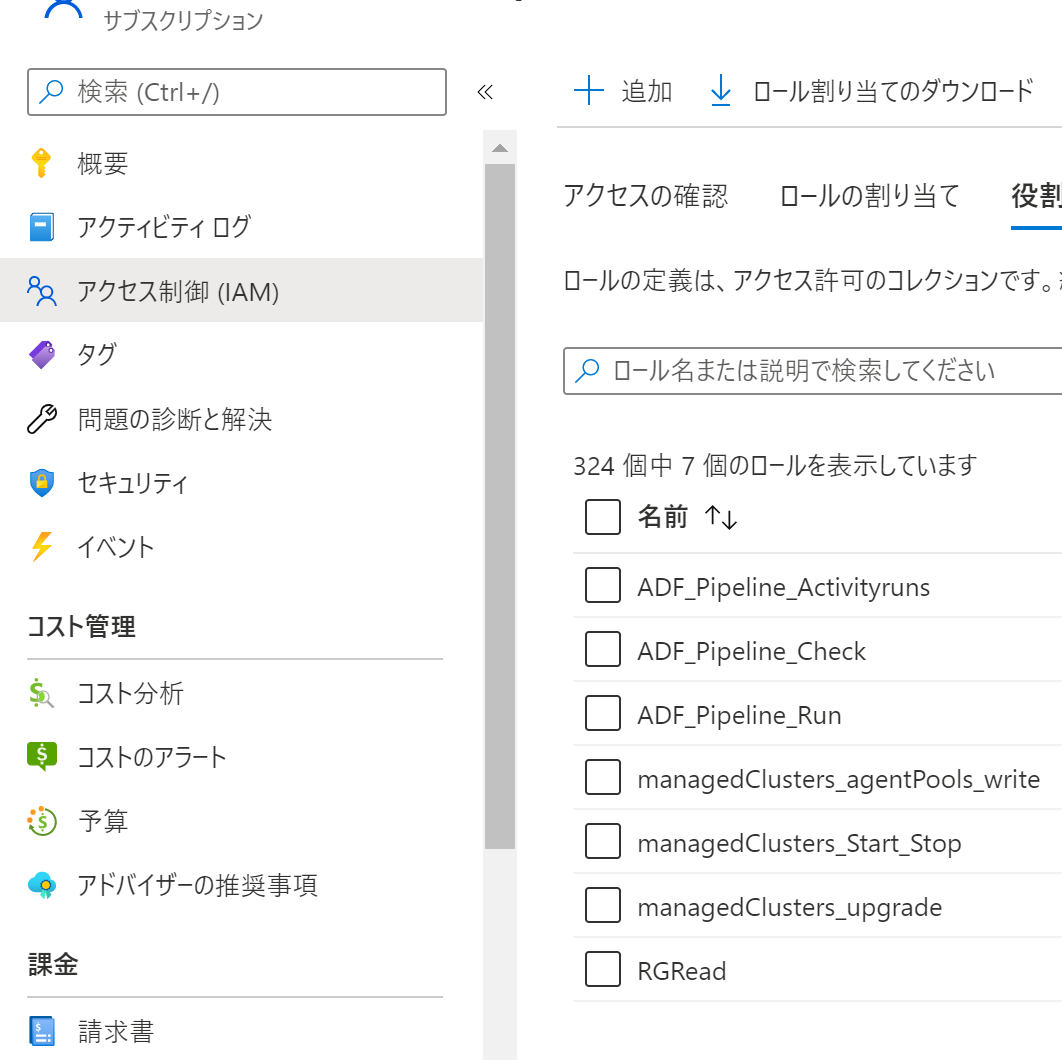This screenshot has width=1062, height=1060.
Task: Click the 追加 button
Action: pos(623,91)
